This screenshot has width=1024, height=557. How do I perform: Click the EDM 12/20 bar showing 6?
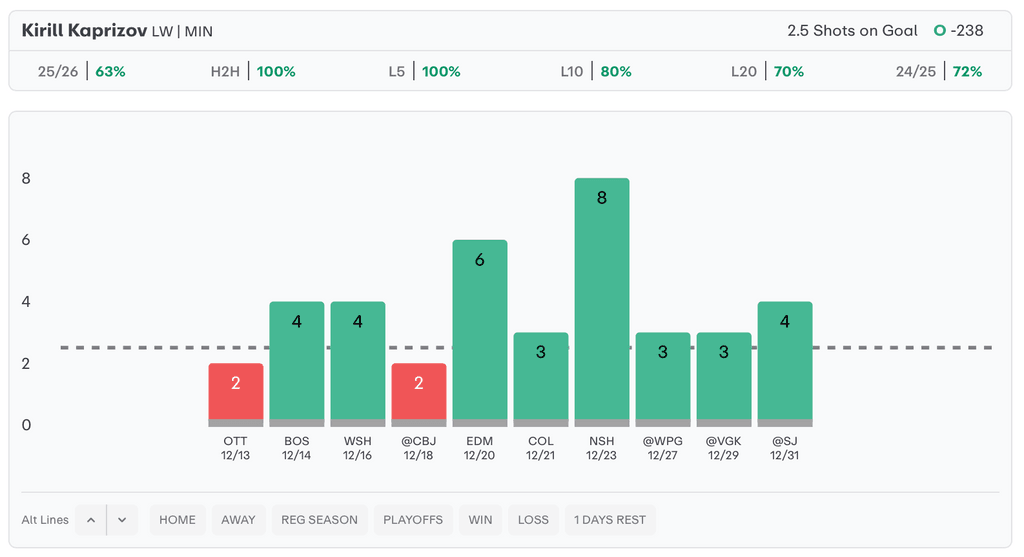coord(480,332)
